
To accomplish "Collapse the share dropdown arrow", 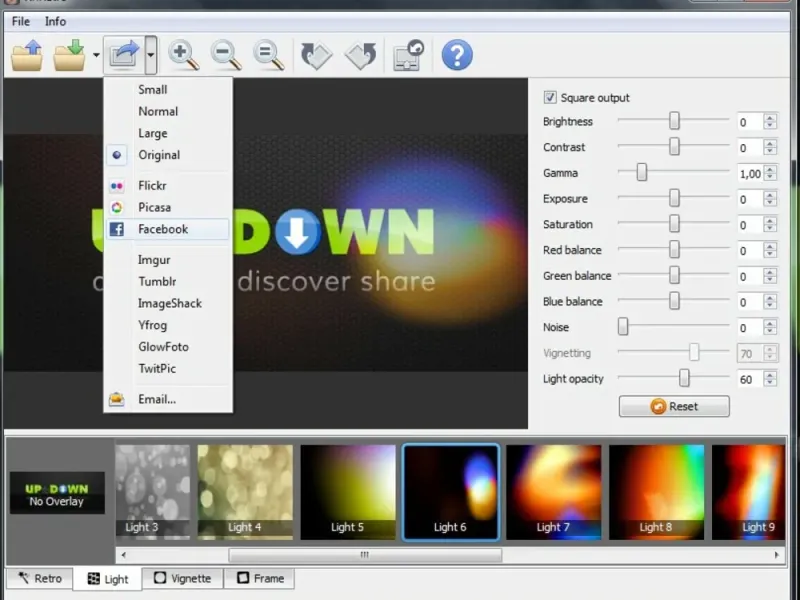I will [150, 55].
